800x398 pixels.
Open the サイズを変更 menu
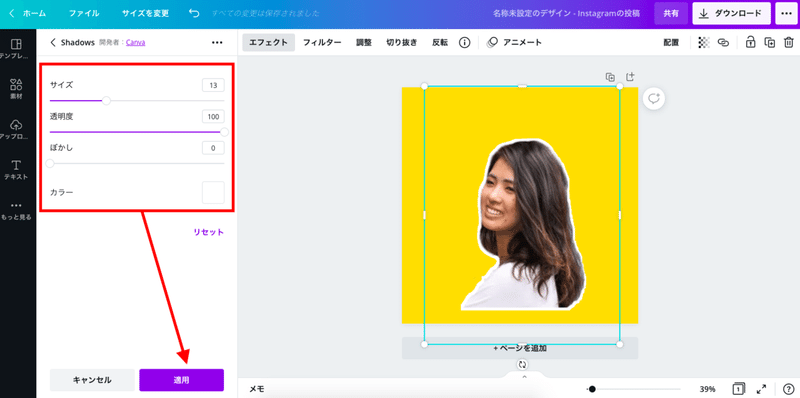pyautogui.click(x=145, y=14)
